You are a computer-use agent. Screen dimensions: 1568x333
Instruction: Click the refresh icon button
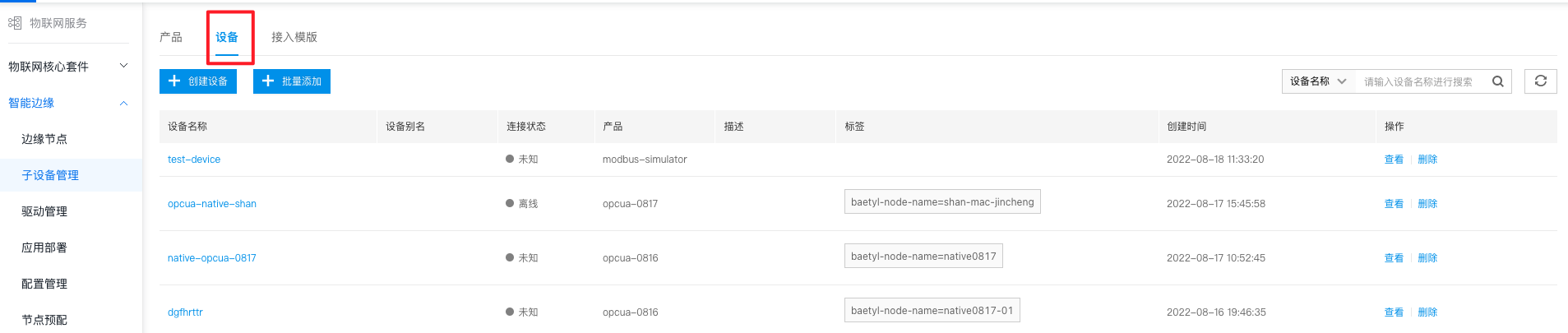[x=1541, y=81]
